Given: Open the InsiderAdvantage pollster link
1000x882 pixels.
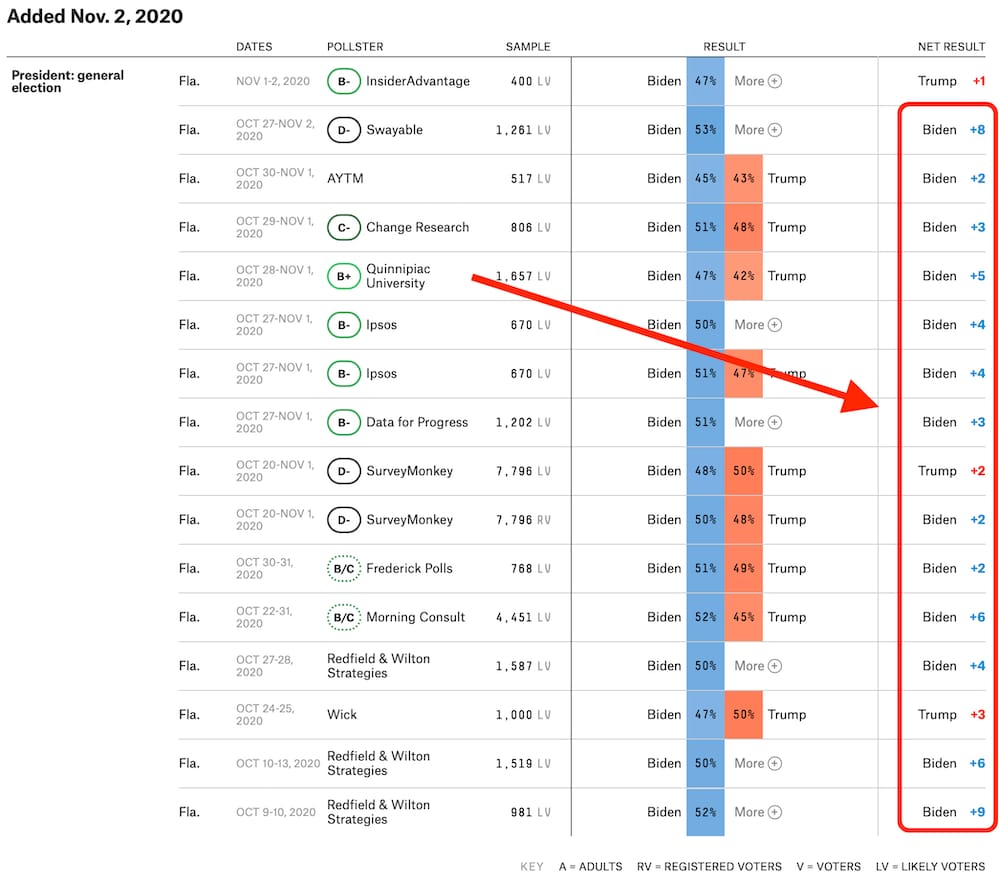Looking at the screenshot, I should [418, 81].
